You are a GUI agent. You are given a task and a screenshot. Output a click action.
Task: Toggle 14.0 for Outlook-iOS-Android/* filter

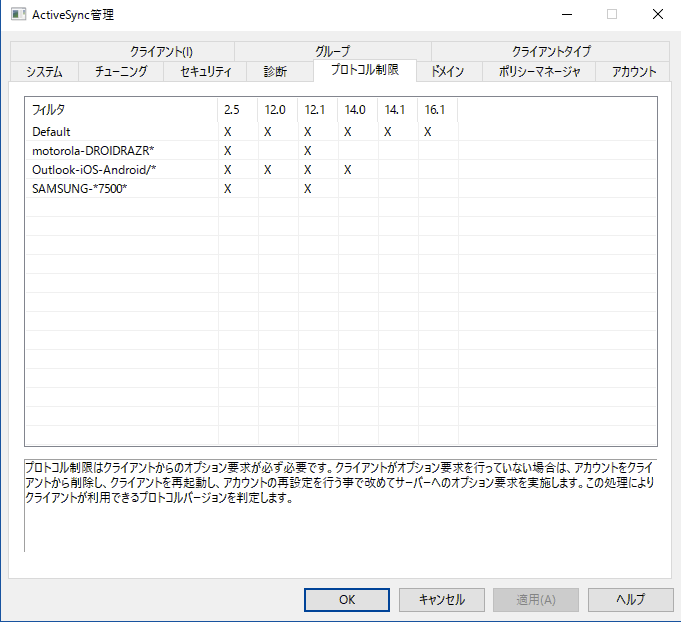(x=348, y=170)
